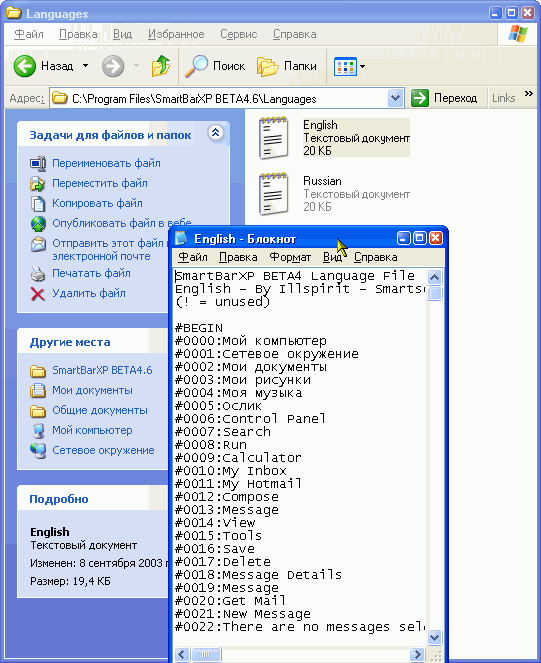Click the globe publish icon
The image size is (541, 663).
38,224
